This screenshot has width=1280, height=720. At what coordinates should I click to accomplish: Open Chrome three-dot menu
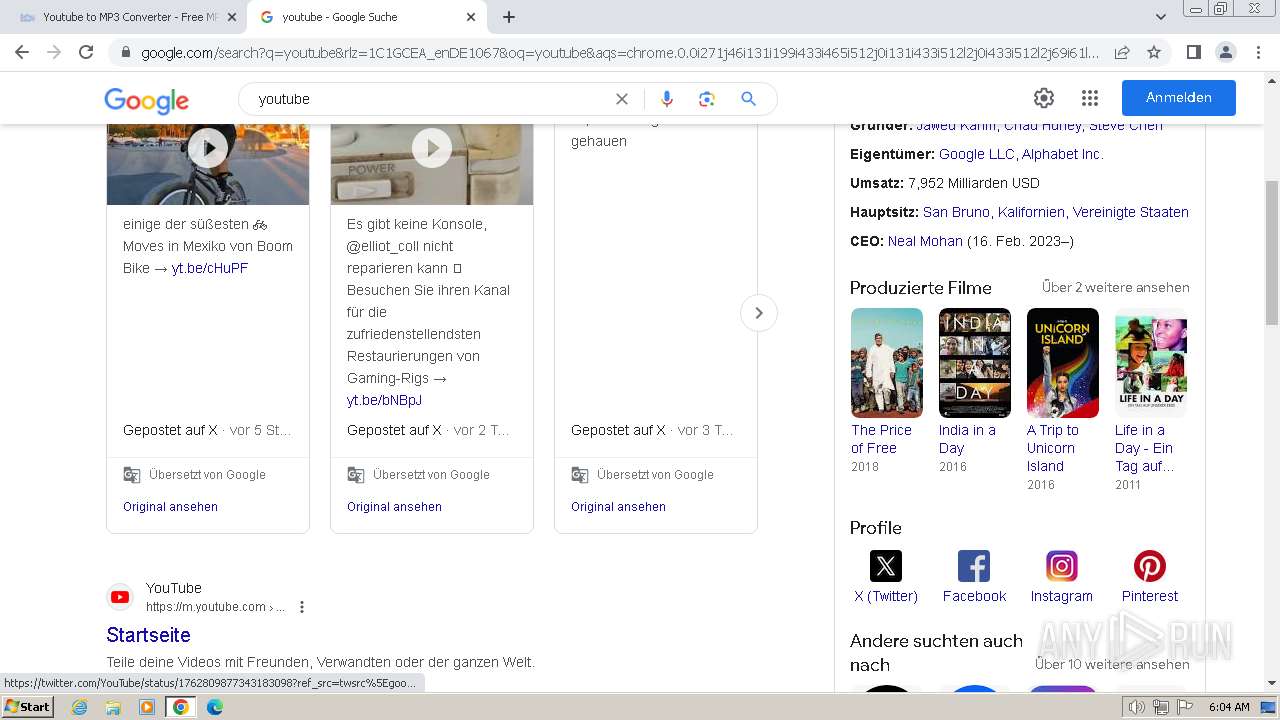point(1259,52)
